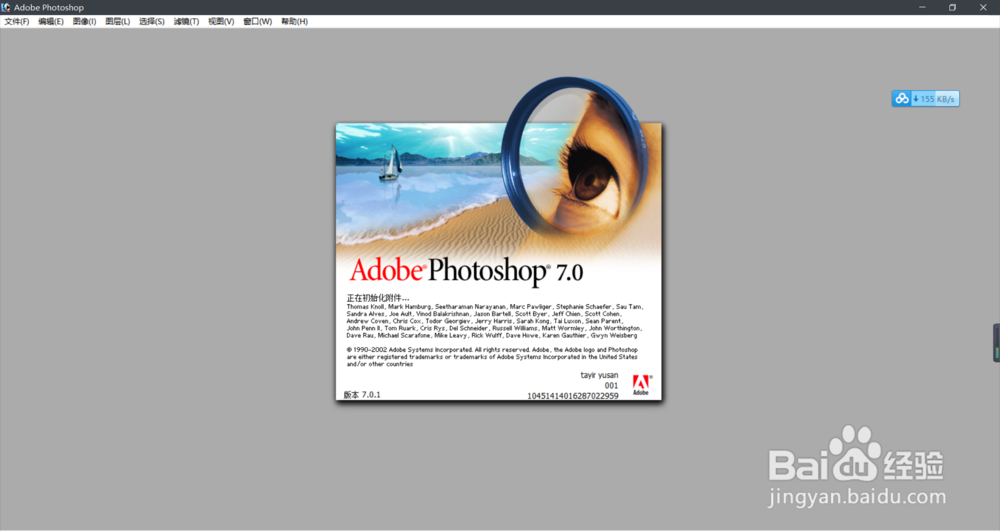Open the 选择(S) menu
Image resolution: width=1000 pixels, height=531 pixels.
click(x=152, y=22)
